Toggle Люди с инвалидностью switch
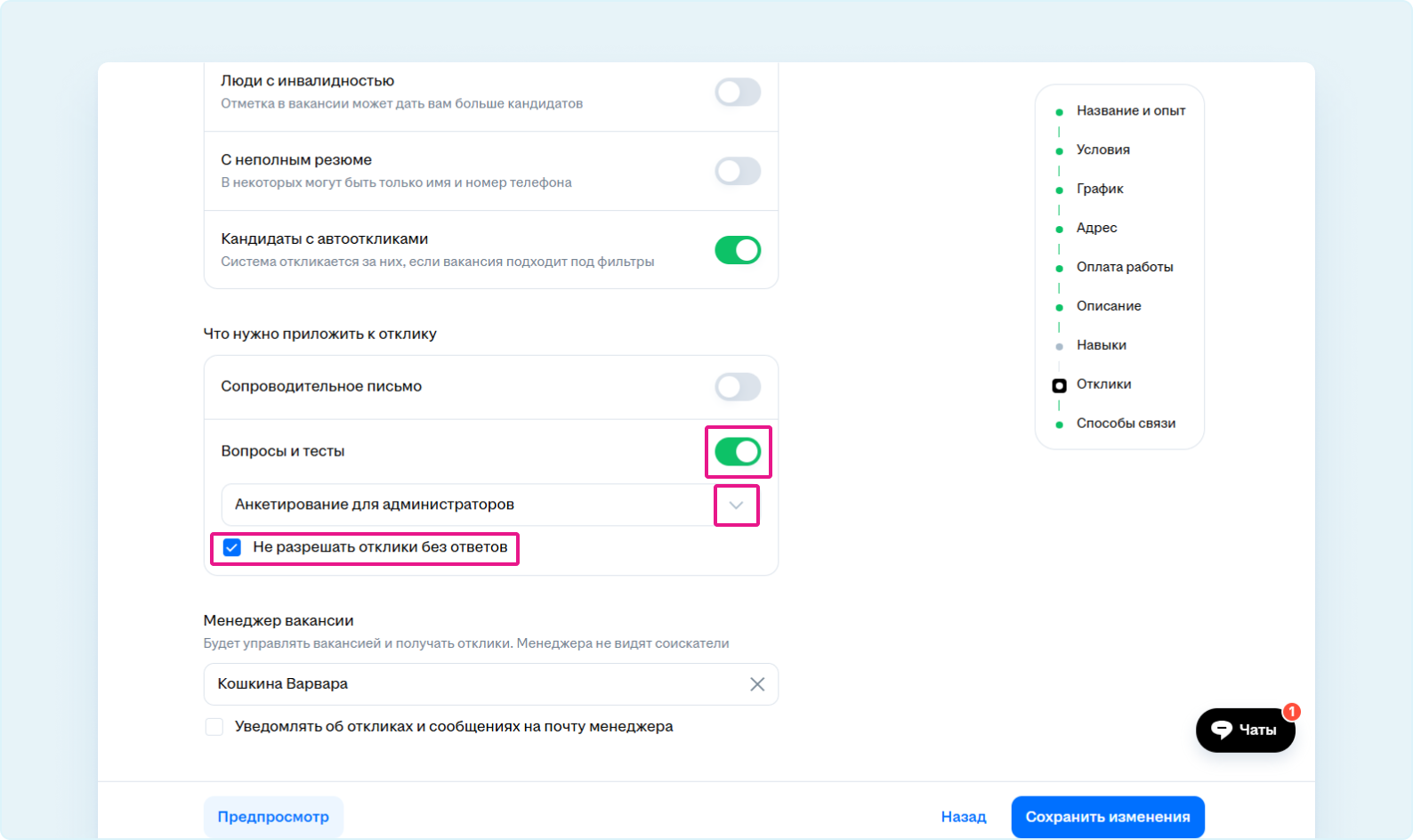 738,92
